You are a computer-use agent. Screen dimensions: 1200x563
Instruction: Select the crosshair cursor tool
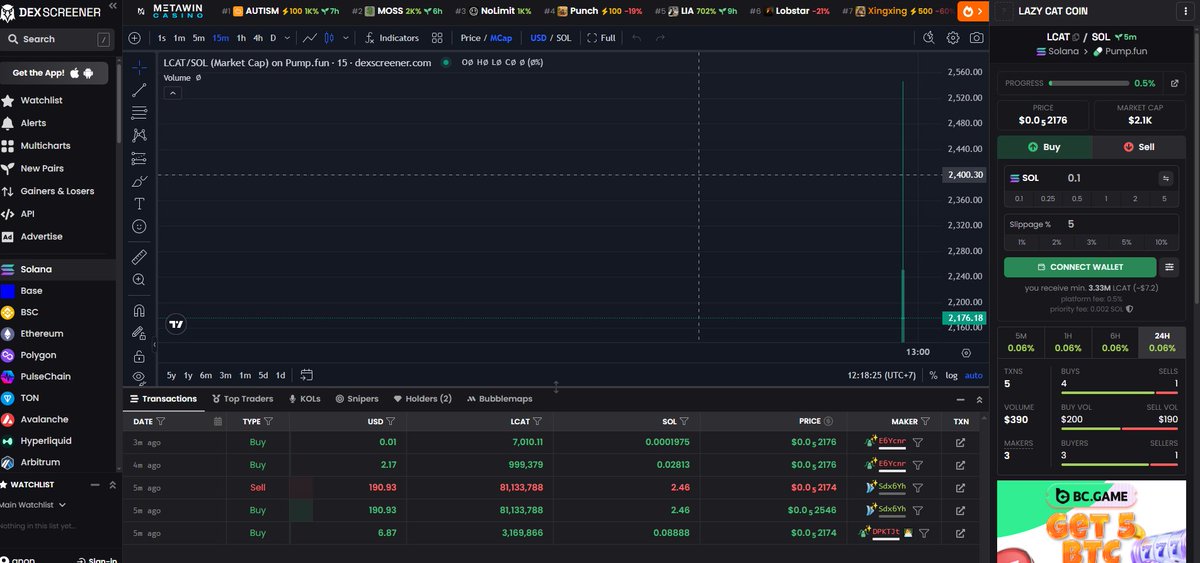(x=139, y=66)
